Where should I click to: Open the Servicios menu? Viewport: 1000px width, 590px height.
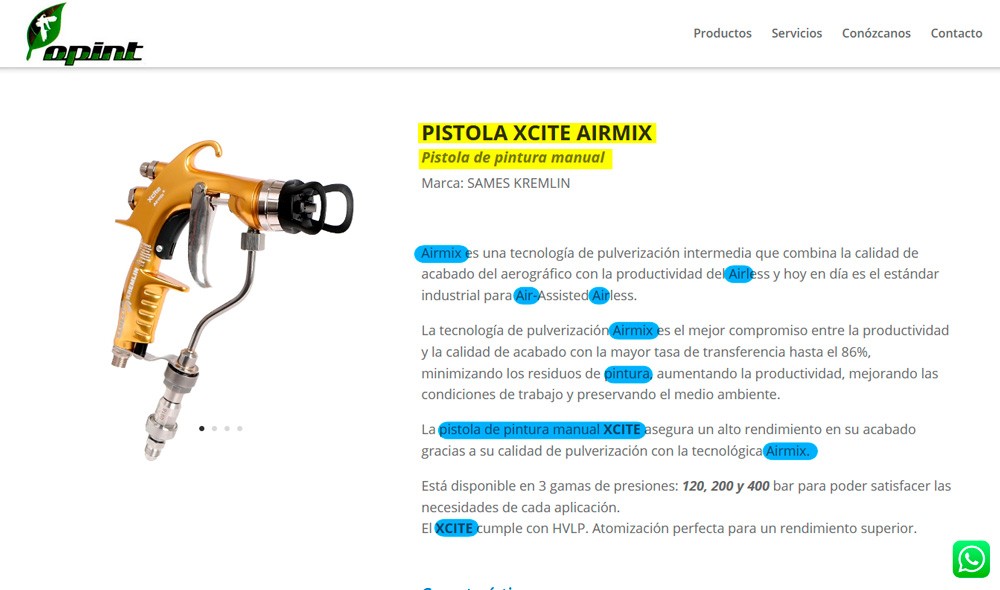click(797, 33)
